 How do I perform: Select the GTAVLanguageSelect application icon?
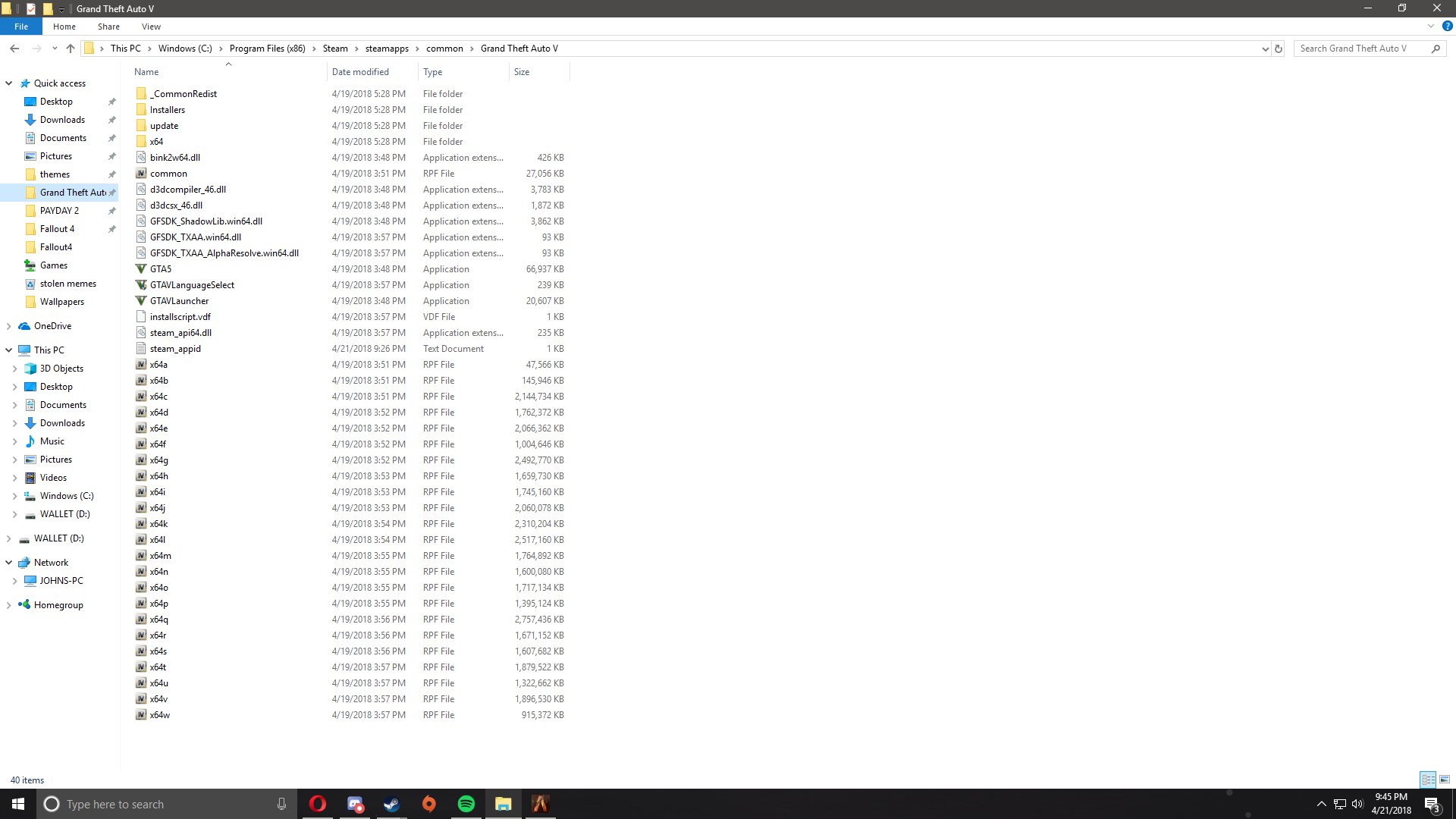[141, 285]
